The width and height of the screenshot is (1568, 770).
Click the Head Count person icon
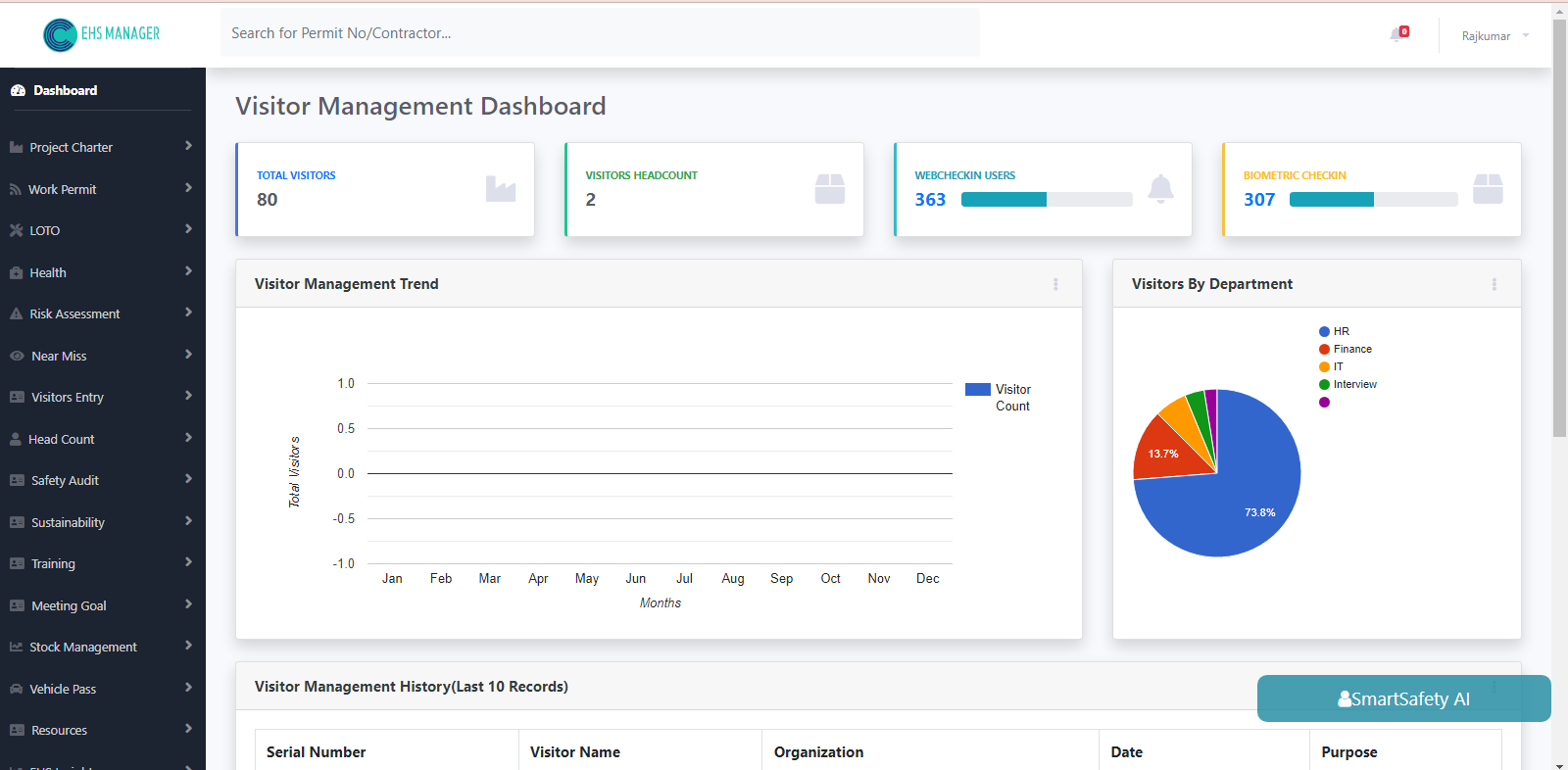pos(16,440)
